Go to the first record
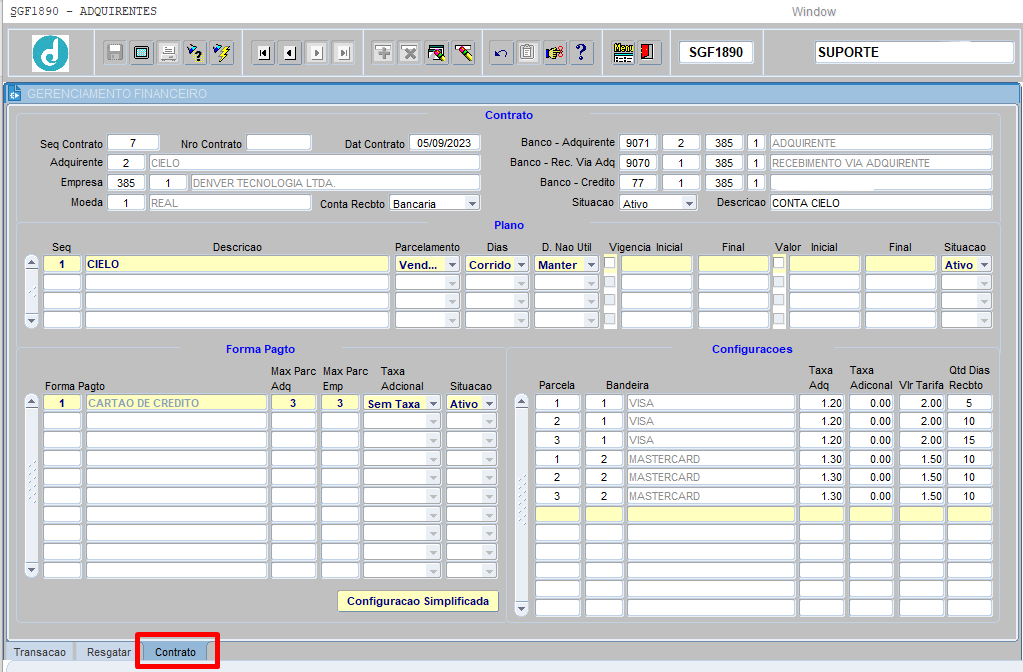The height and width of the screenshot is (672, 1023). pyautogui.click(x=264, y=53)
